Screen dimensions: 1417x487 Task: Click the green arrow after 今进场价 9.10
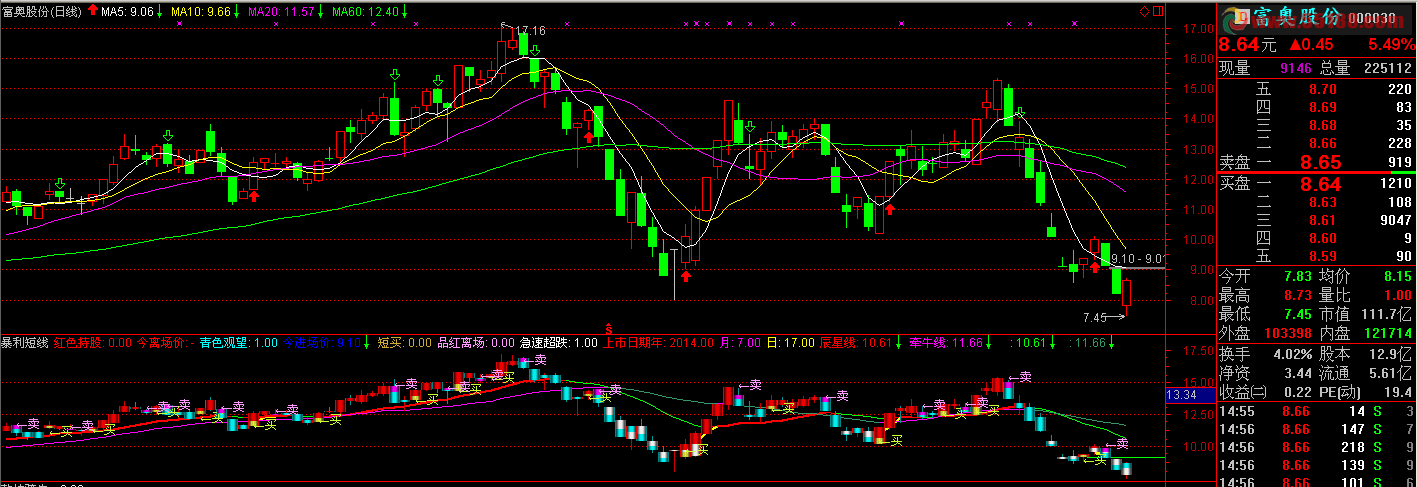(x=367, y=342)
